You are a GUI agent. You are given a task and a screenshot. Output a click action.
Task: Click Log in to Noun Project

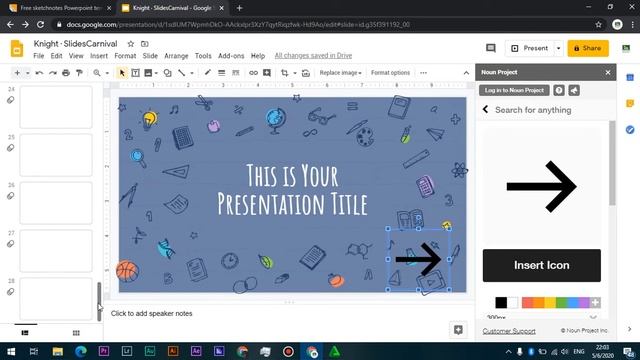point(514,90)
